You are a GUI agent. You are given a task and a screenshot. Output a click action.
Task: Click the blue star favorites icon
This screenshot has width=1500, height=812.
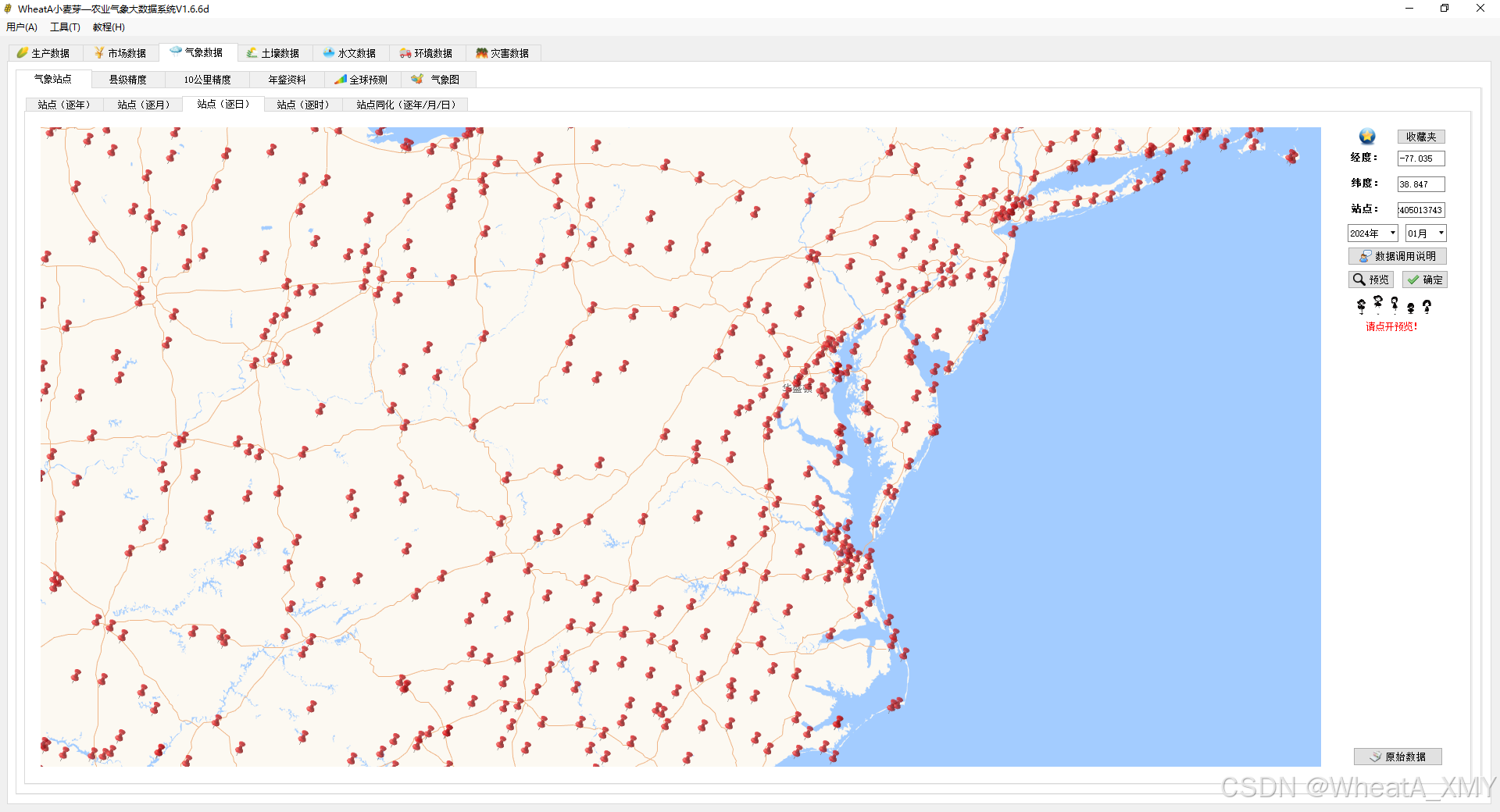(1367, 137)
